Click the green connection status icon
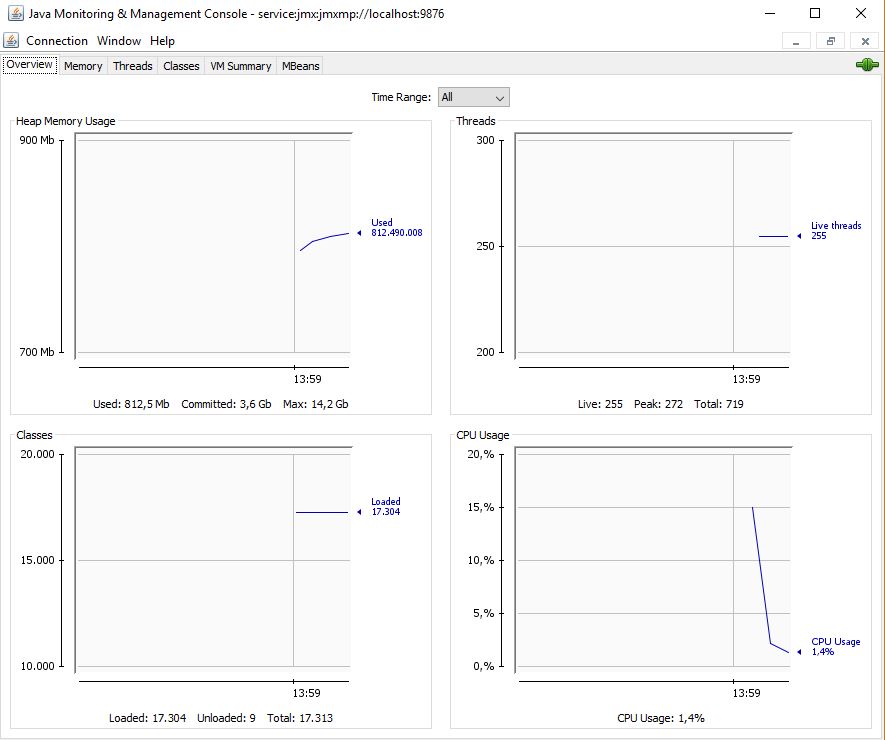 click(x=867, y=65)
